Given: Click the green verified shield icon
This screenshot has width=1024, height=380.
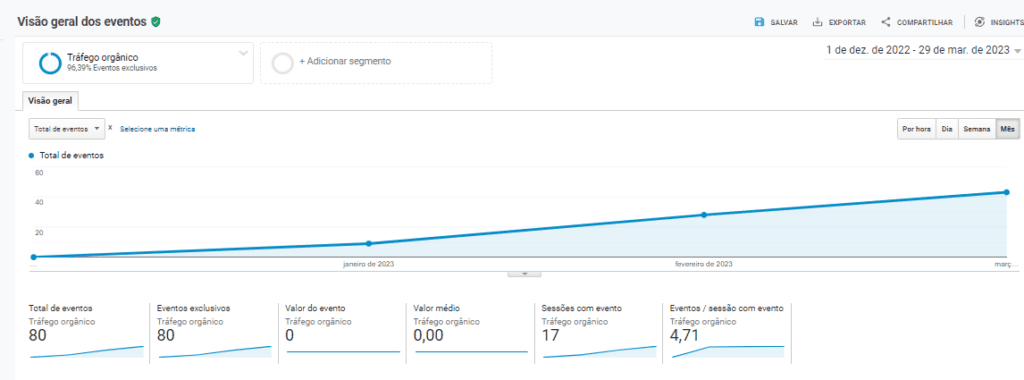Looking at the screenshot, I should tap(155, 22).
